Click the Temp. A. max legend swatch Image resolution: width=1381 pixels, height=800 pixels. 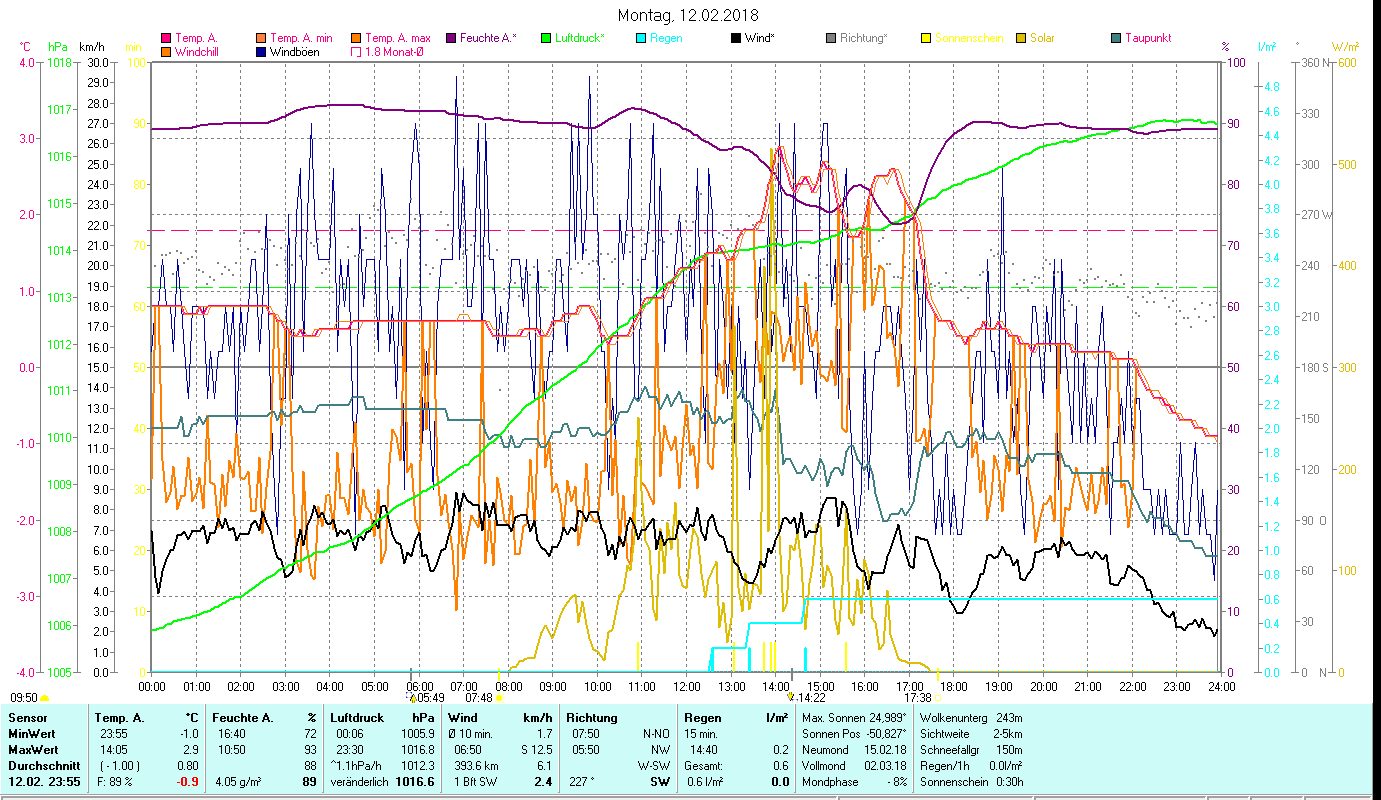354,39
